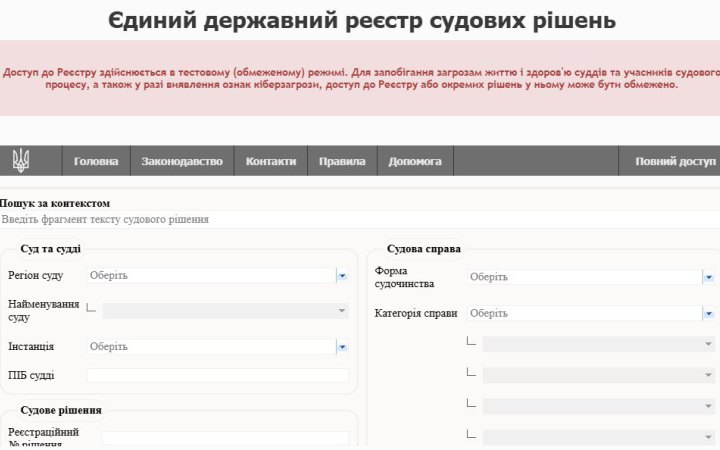This screenshot has height=450, width=720.
Task: Click the Суд та судді section heading
Action: coord(51,249)
